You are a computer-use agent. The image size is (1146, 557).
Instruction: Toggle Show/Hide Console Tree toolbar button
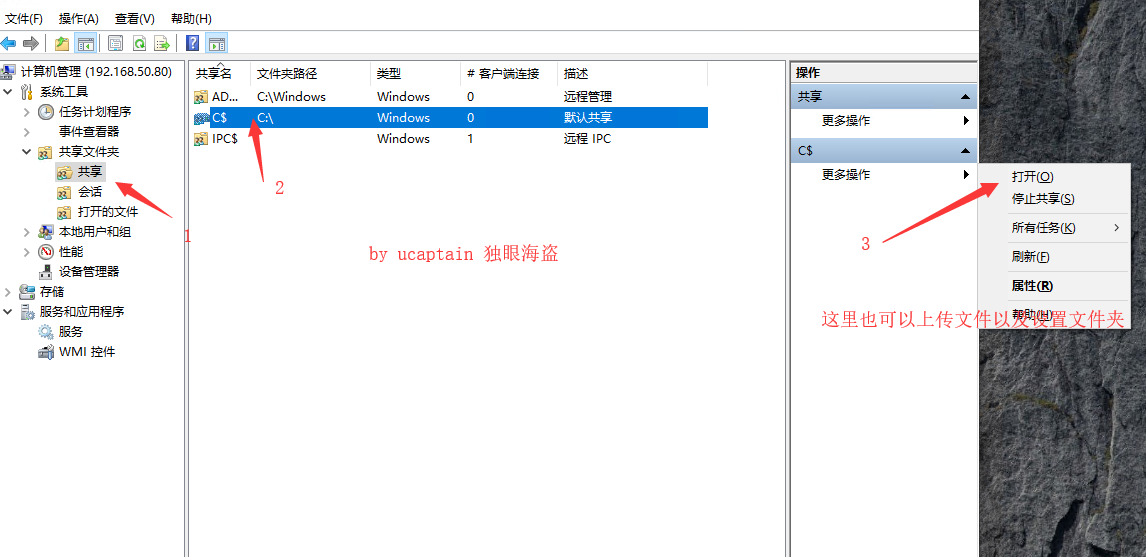point(86,43)
